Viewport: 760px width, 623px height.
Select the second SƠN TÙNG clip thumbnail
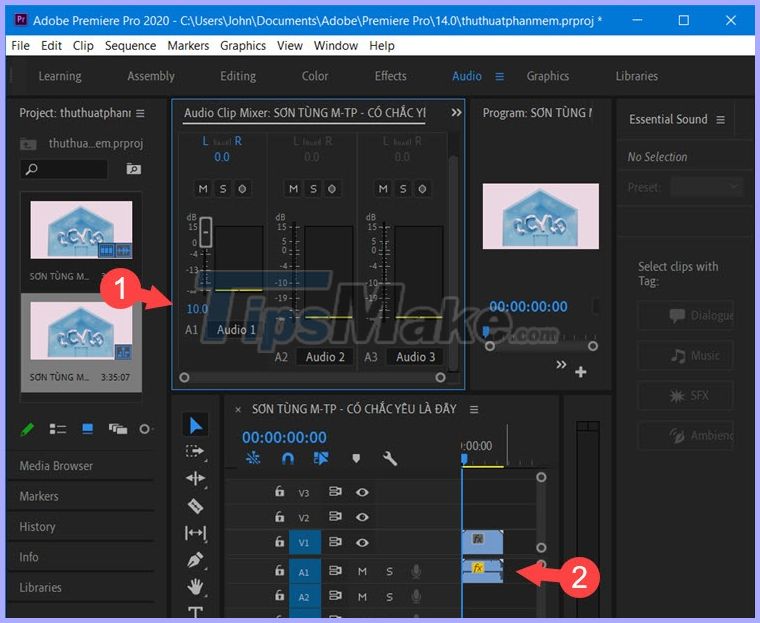[81, 332]
